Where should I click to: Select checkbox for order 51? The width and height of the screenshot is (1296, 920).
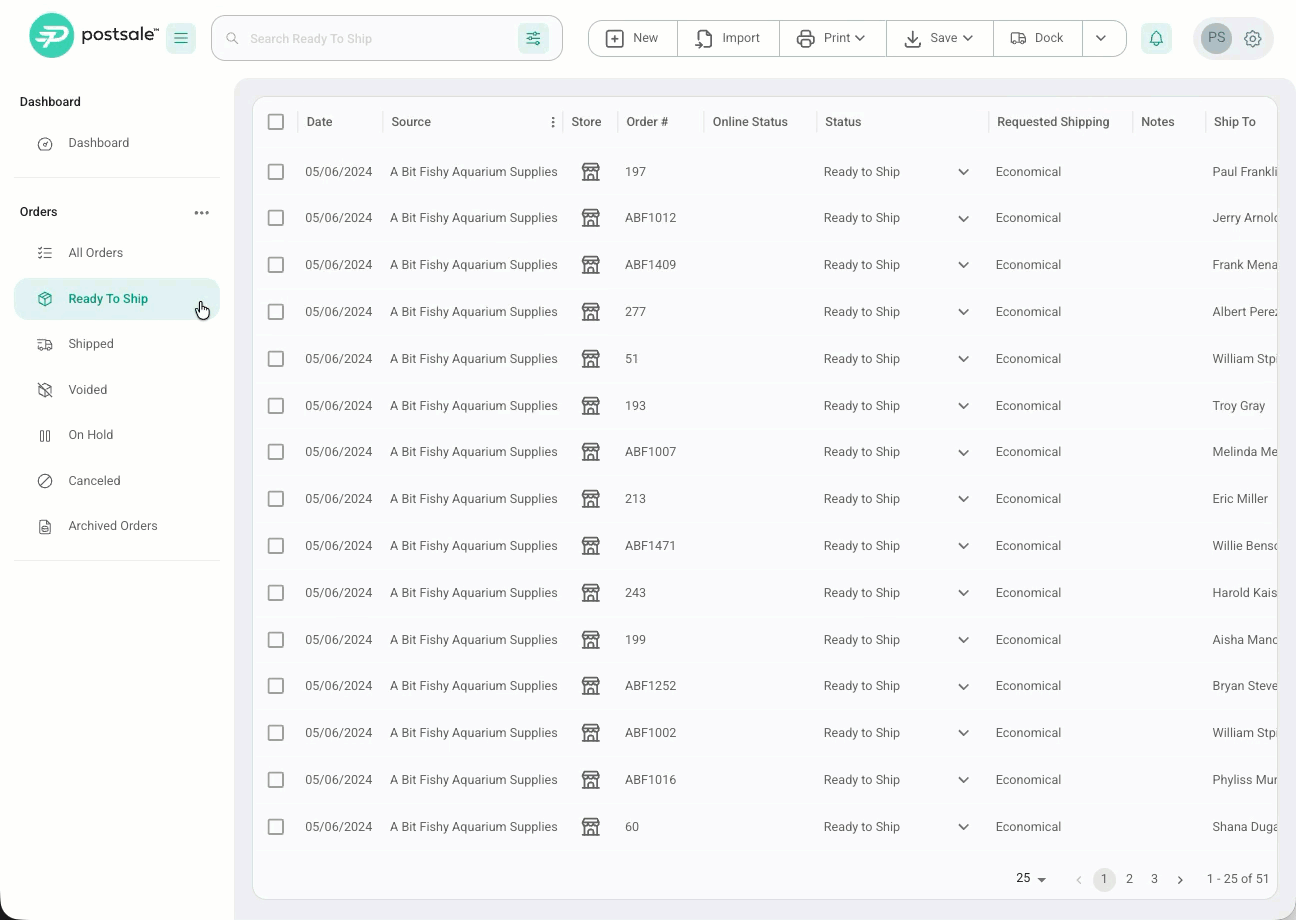(276, 359)
